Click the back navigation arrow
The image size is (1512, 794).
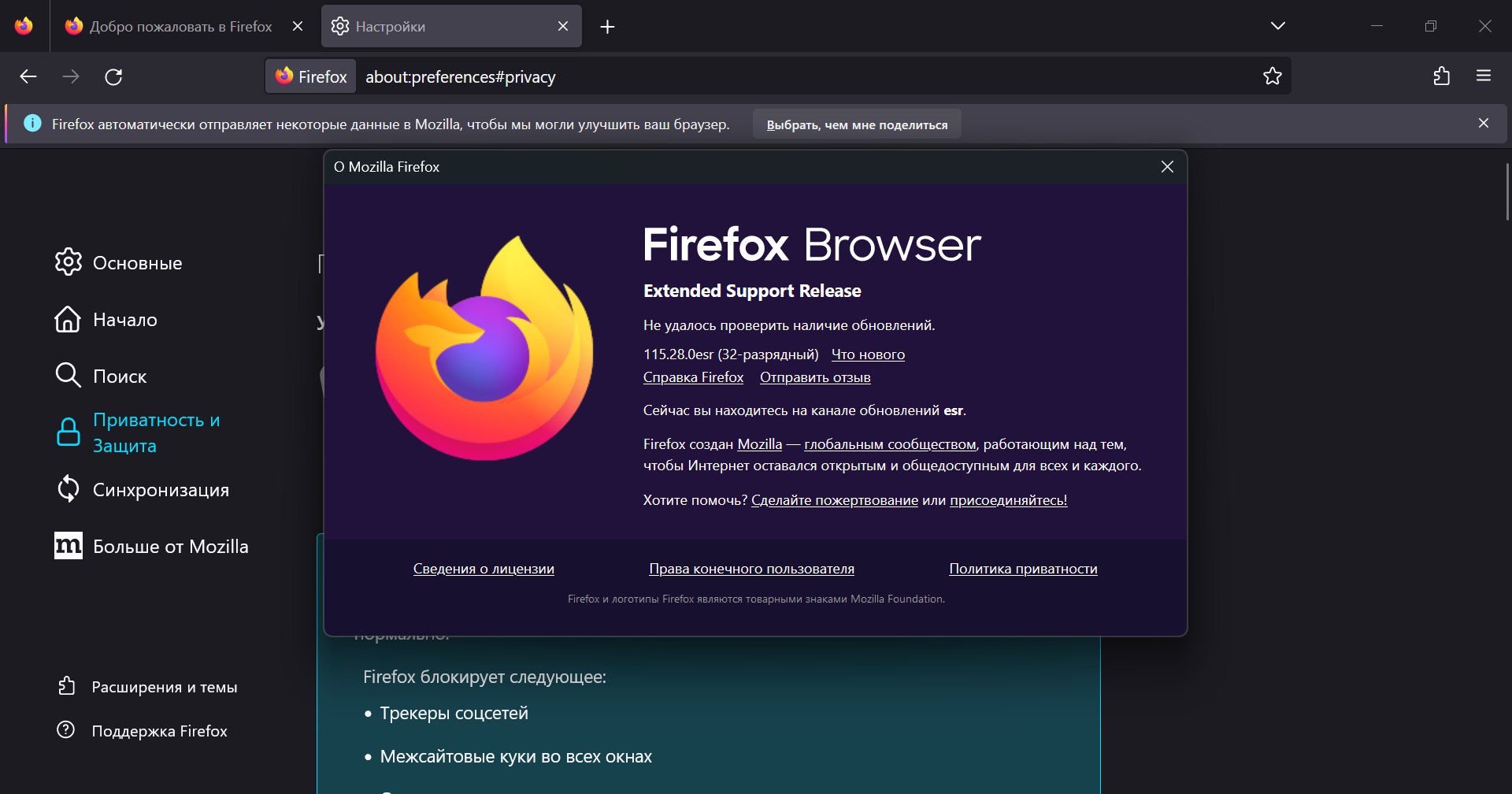pos(28,76)
